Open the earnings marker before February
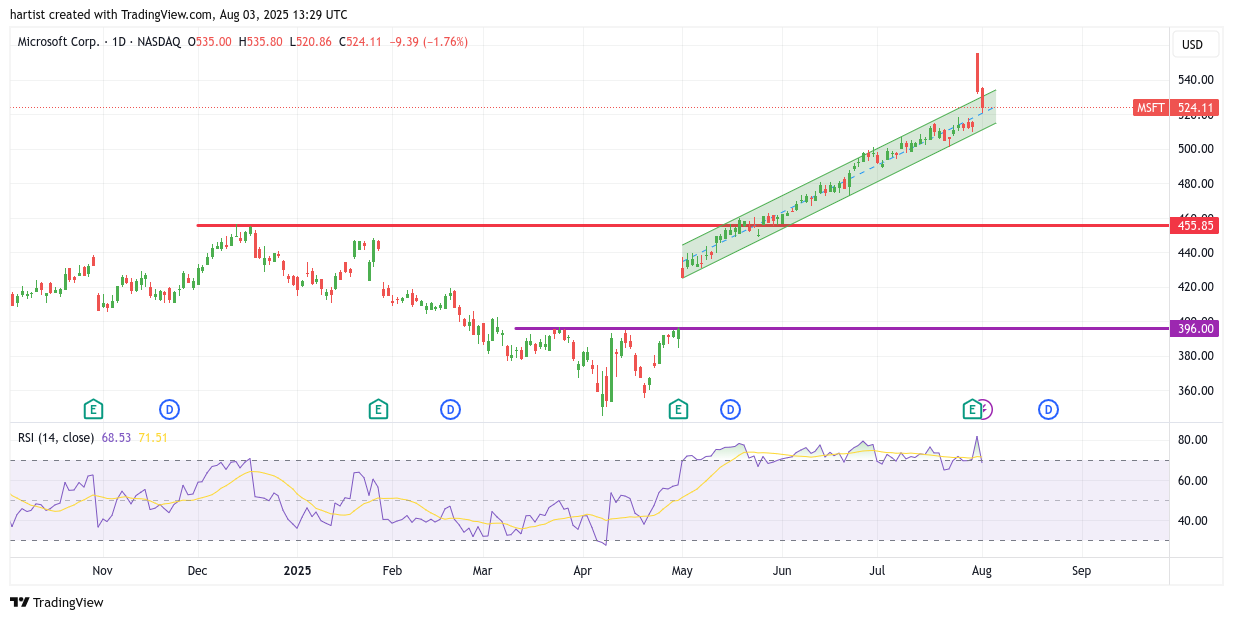This screenshot has width=1233, height=620. (378, 409)
